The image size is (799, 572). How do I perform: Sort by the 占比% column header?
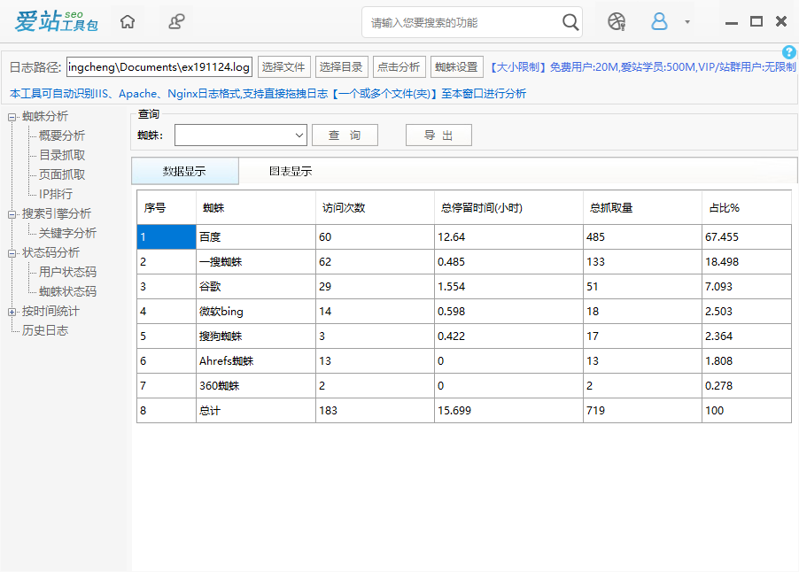(x=747, y=208)
